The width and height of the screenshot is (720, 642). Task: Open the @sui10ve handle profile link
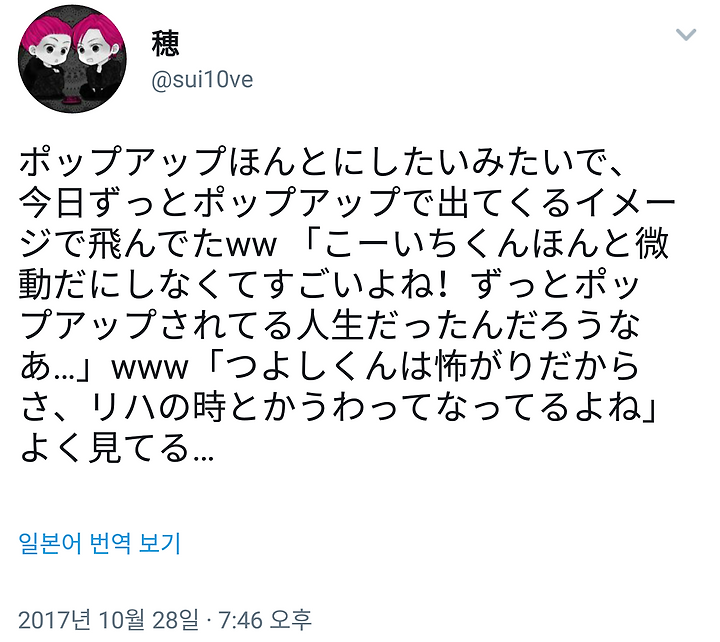202,80
